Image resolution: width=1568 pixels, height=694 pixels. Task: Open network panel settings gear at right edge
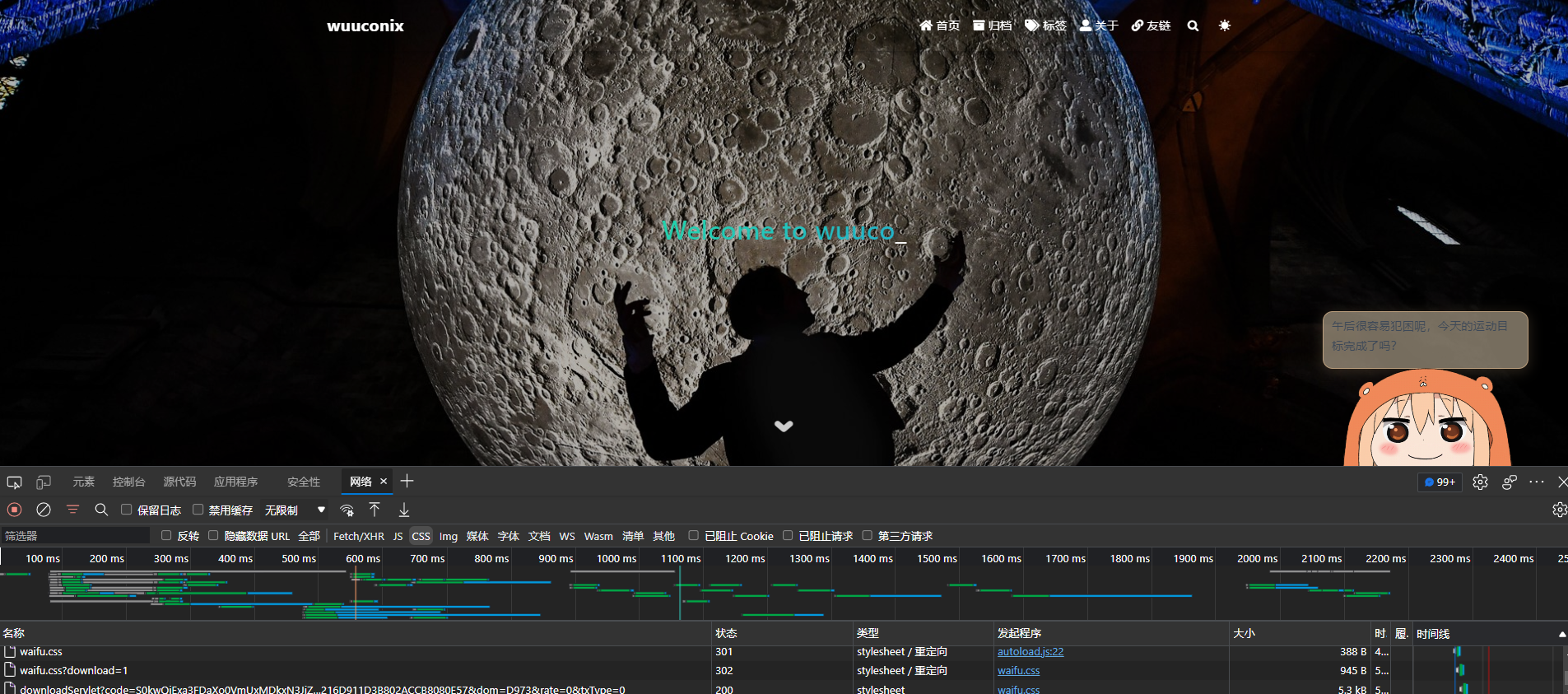click(1559, 510)
